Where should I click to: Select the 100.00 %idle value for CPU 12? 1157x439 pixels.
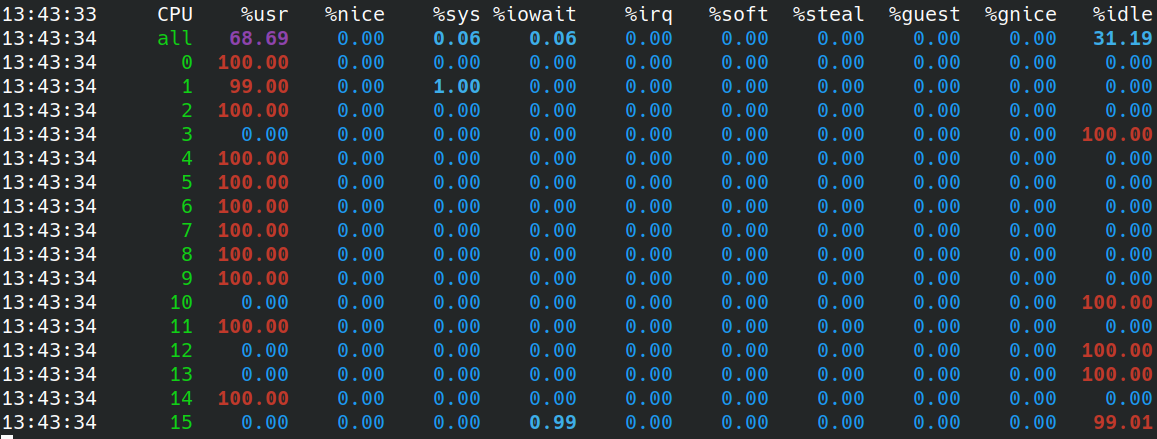tap(1116, 350)
